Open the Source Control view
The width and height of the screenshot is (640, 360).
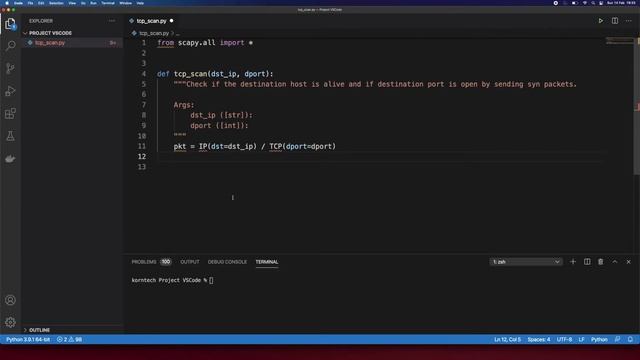coord(10,68)
